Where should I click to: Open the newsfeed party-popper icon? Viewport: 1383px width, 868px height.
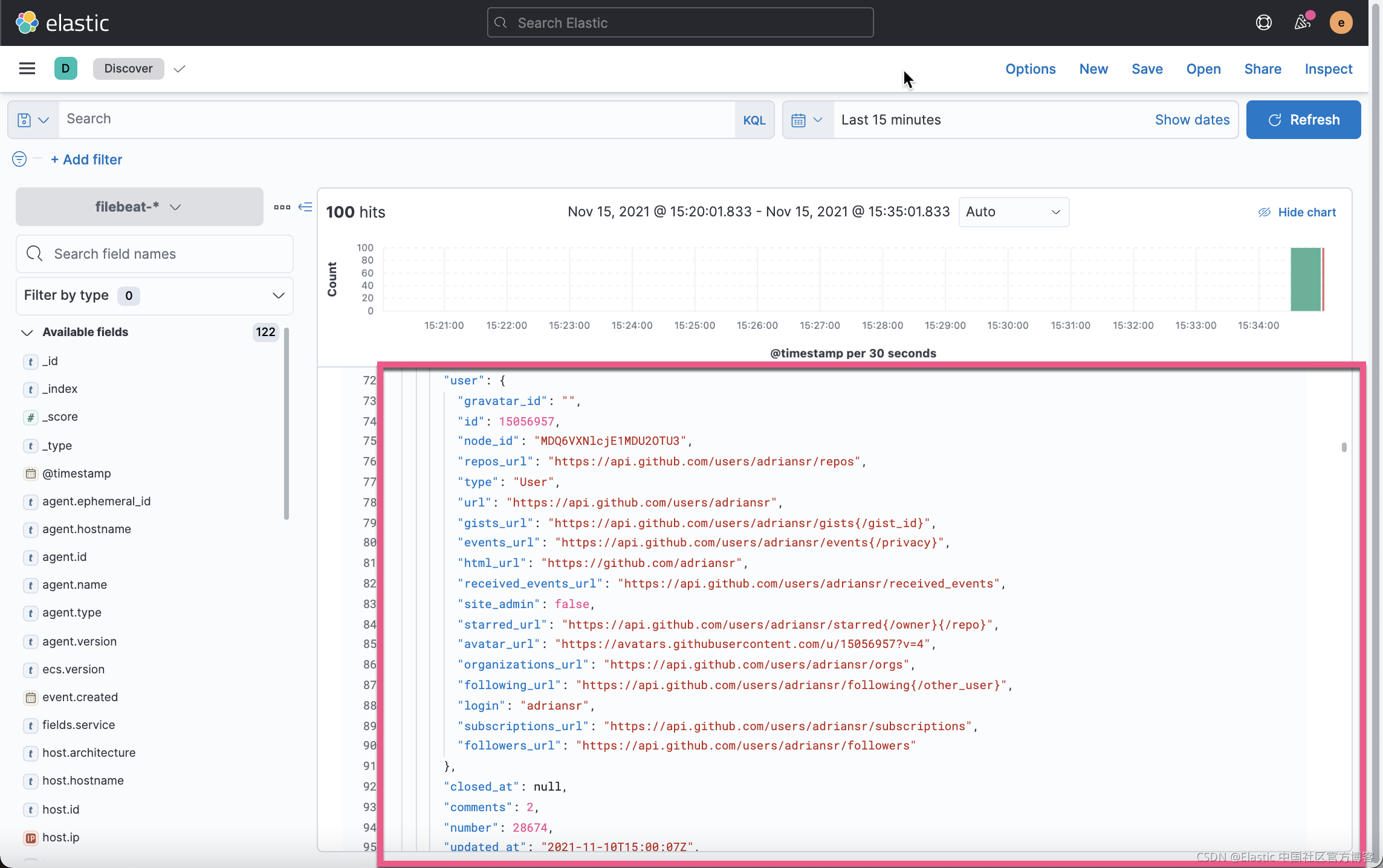coord(1303,22)
